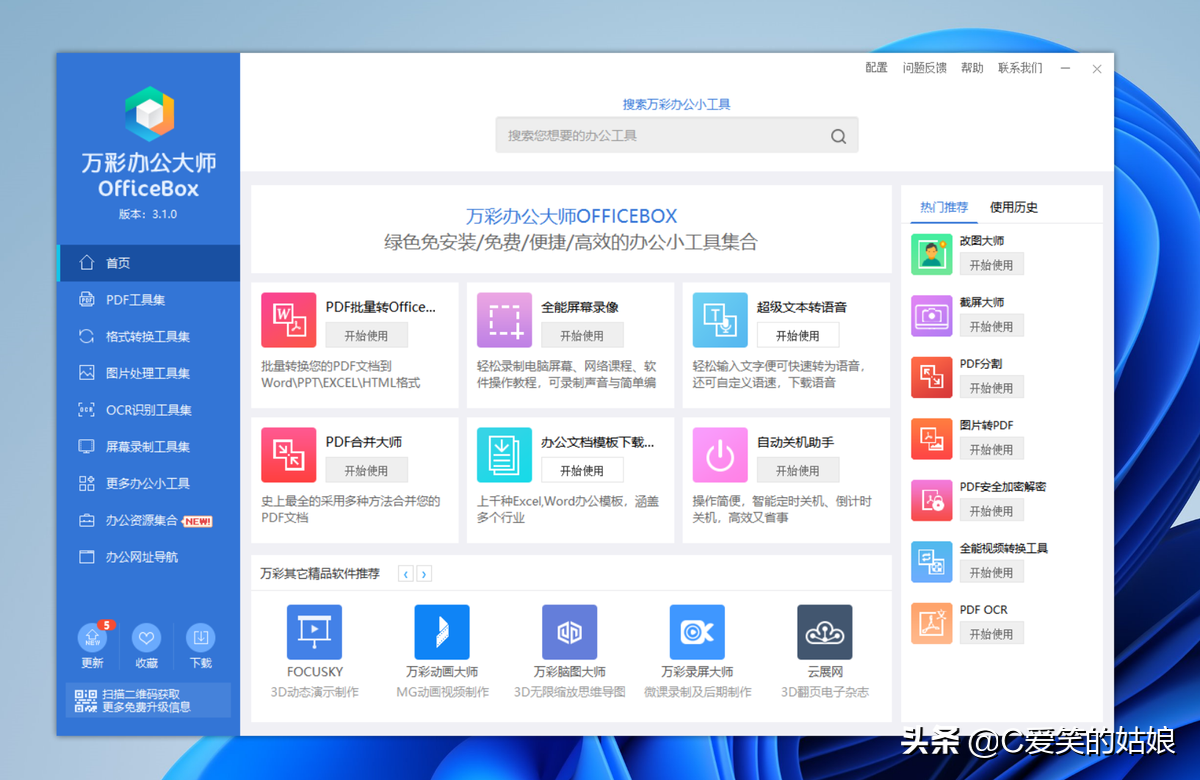Click the 搜索万彩办公小工具 link
The height and width of the screenshot is (780, 1200).
point(677,104)
